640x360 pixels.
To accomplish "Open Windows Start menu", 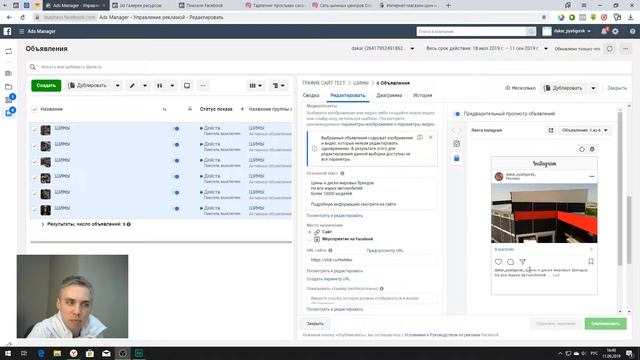I will click(x=7, y=353).
